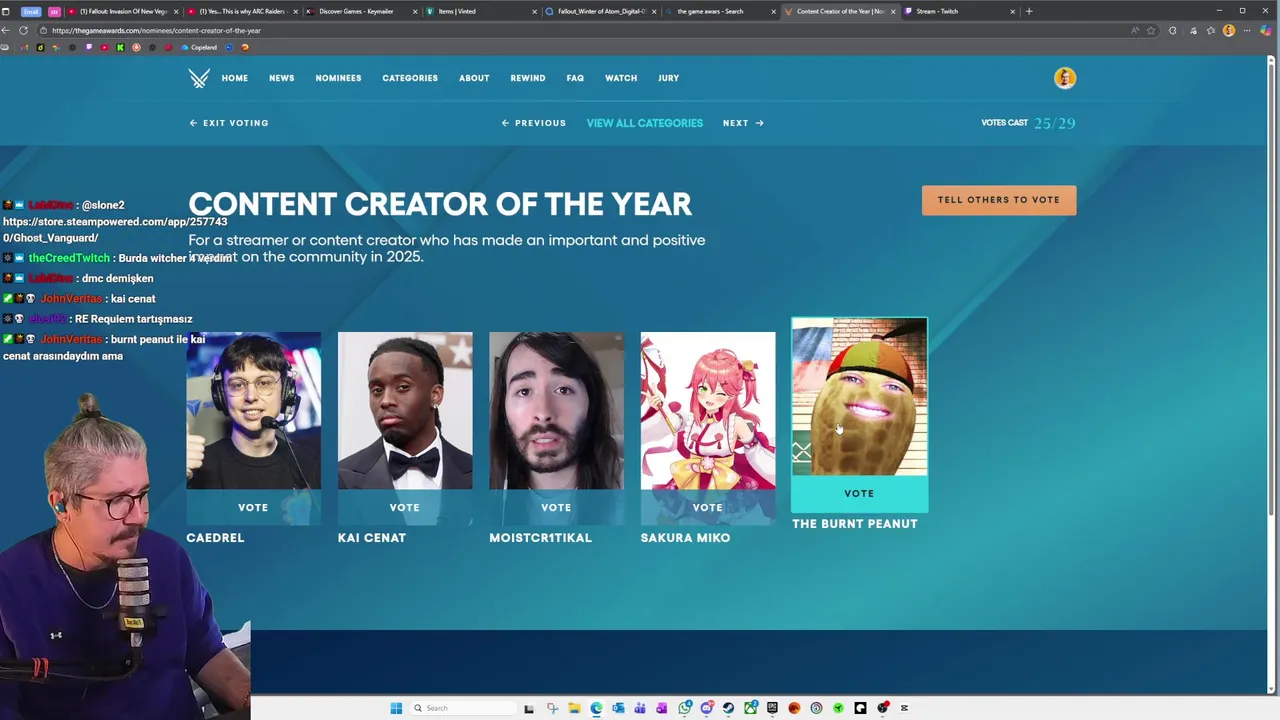Click the browser back arrow
This screenshot has height=720, width=1280.
pyautogui.click(x=6, y=30)
